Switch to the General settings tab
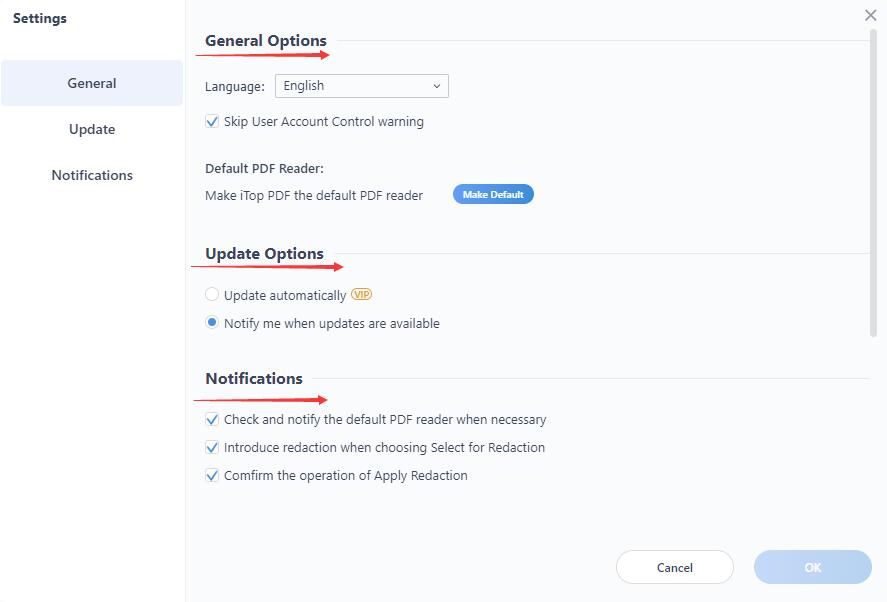The image size is (887, 602). click(x=92, y=84)
